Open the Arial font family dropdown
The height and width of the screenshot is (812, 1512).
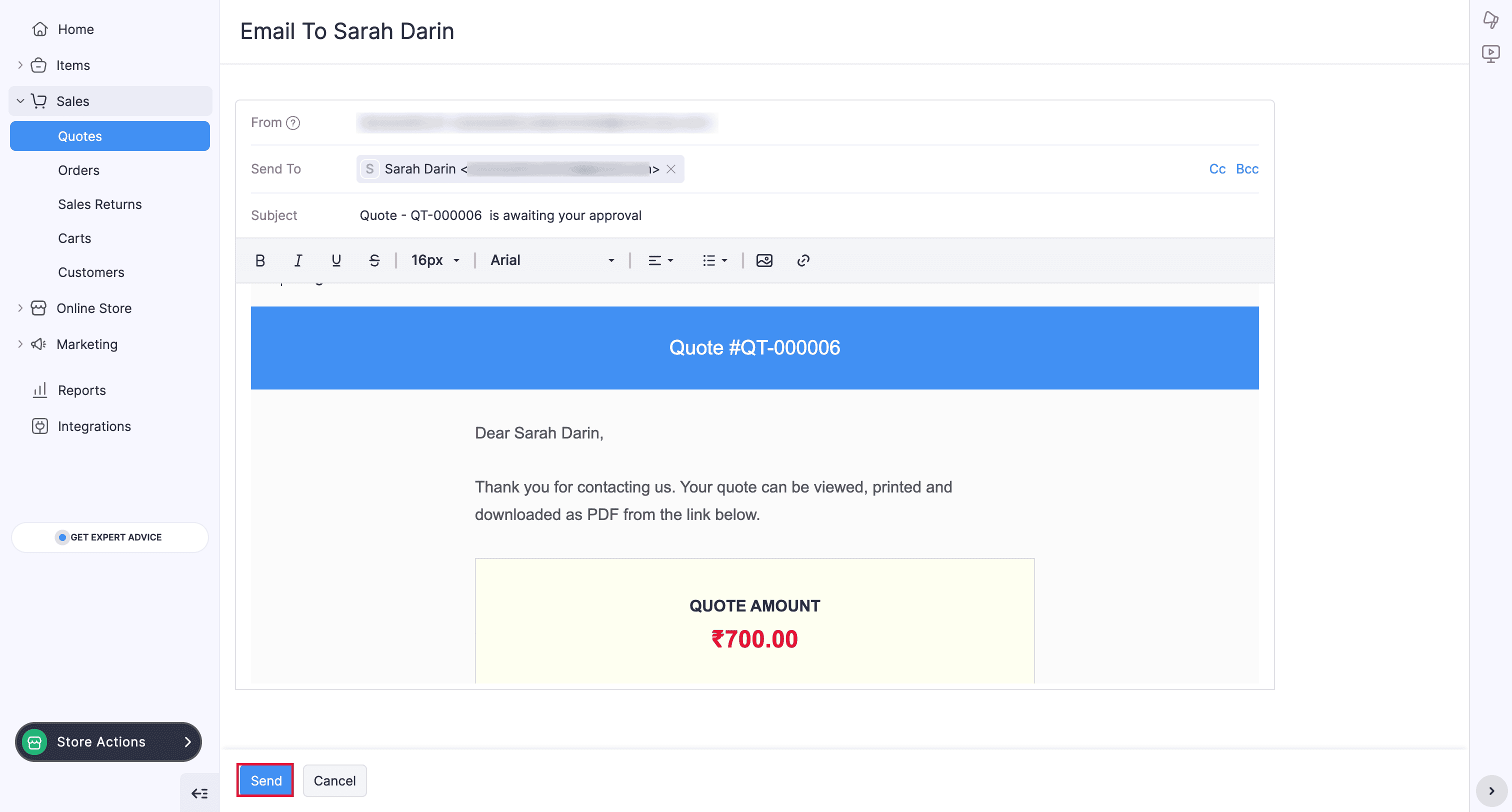[551, 260]
